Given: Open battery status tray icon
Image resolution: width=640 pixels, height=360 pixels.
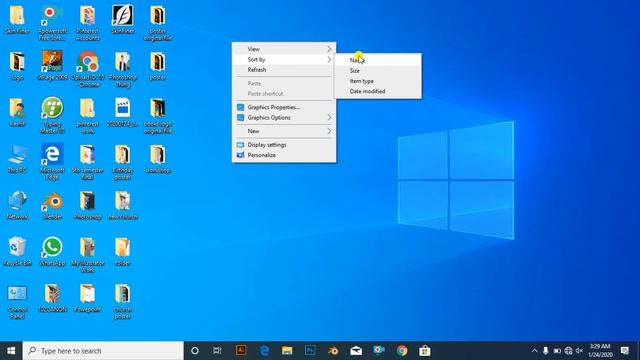Looking at the screenshot, I should point(557,351).
